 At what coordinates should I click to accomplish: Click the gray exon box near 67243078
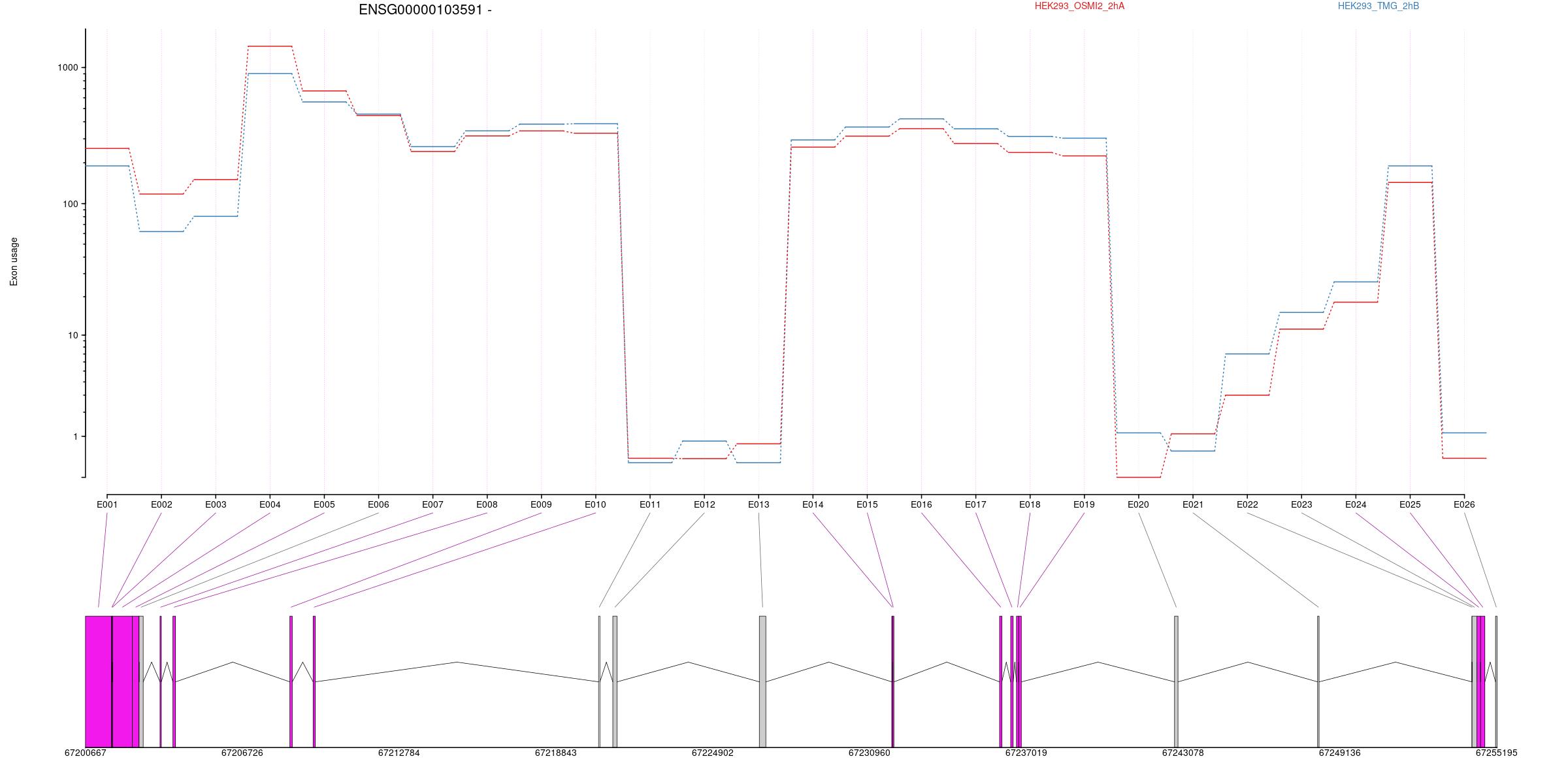[x=1176, y=681]
